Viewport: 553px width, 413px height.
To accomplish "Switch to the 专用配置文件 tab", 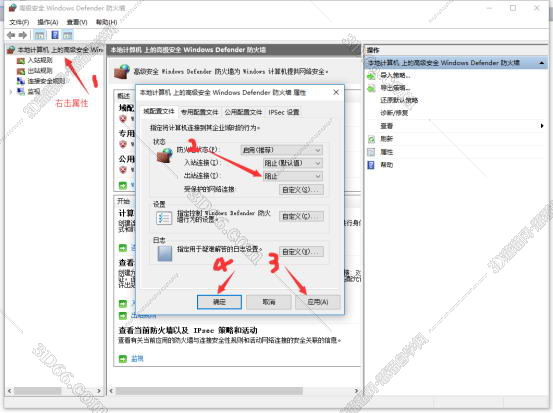I will point(200,112).
